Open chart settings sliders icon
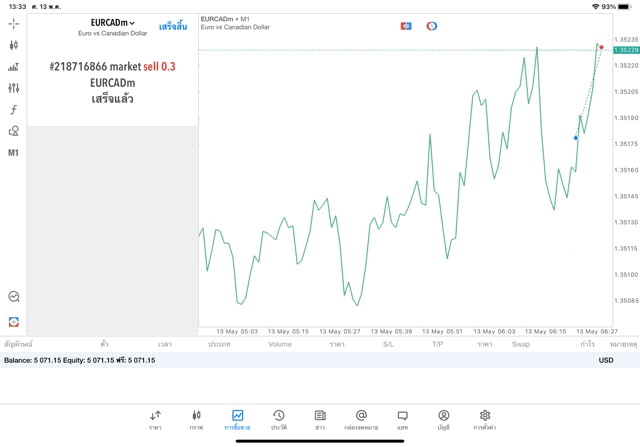Viewport: 640px width, 447px height. coord(13,88)
